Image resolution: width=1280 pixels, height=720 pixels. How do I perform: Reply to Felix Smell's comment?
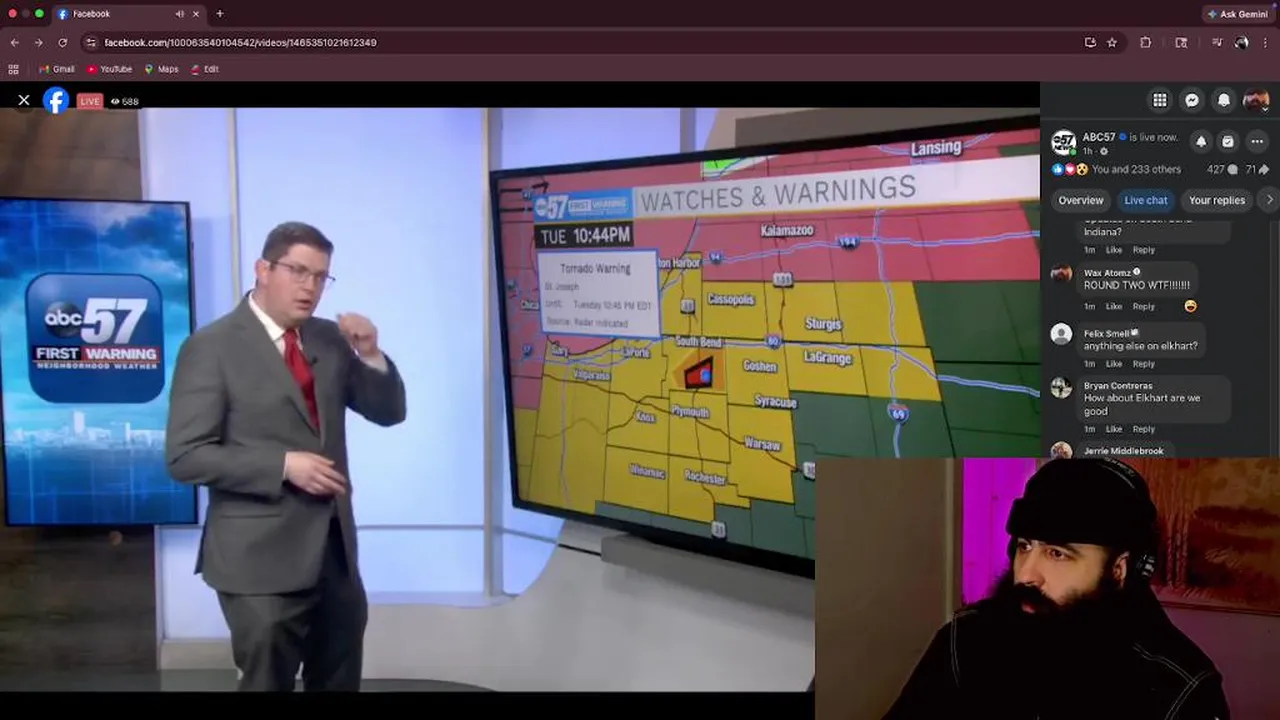coord(1144,364)
